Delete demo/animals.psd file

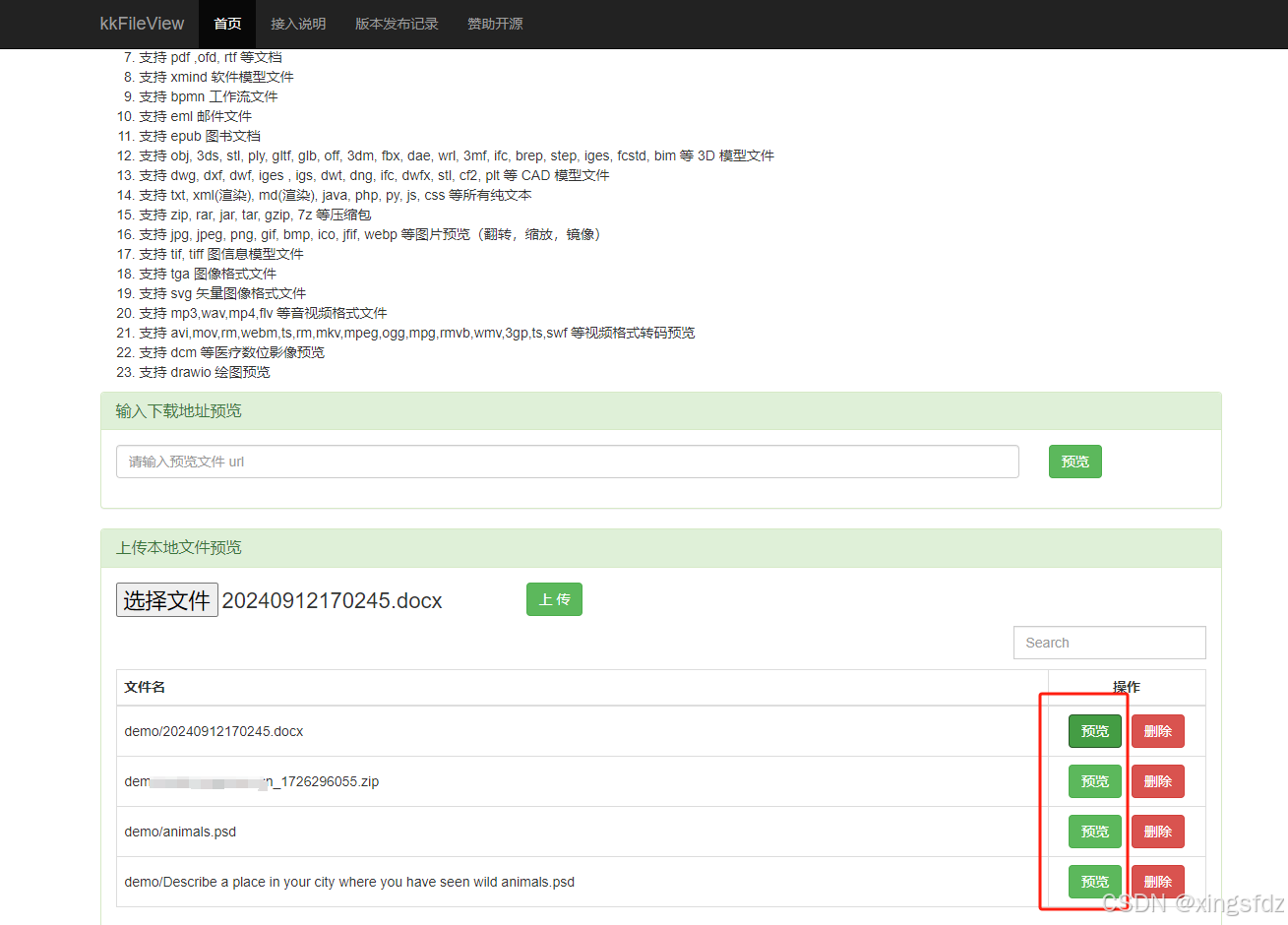[1157, 832]
